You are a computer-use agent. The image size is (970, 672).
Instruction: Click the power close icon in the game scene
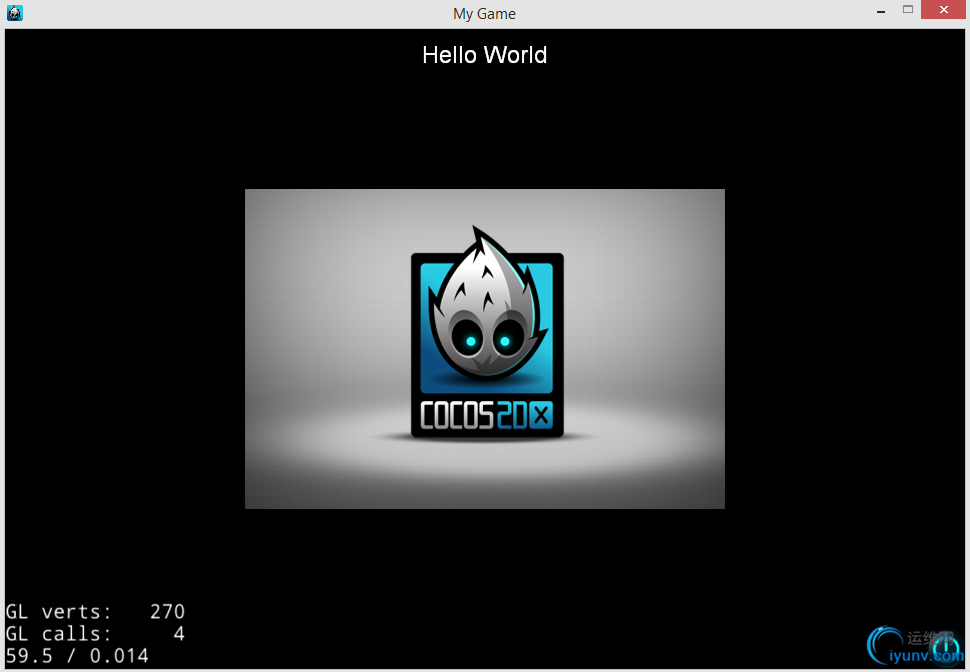(946, 648)
